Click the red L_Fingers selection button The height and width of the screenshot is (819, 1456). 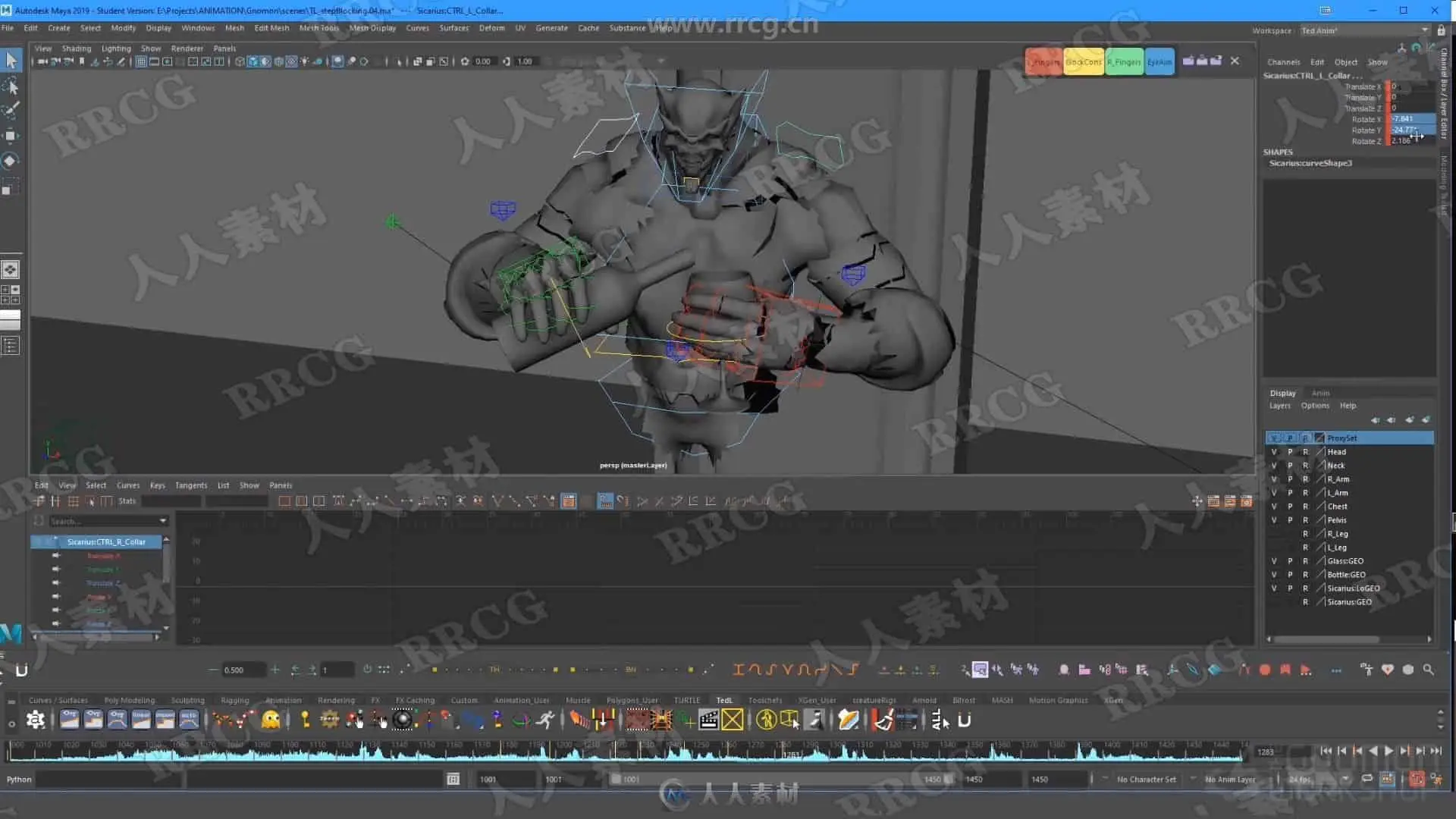(1043, 62)
